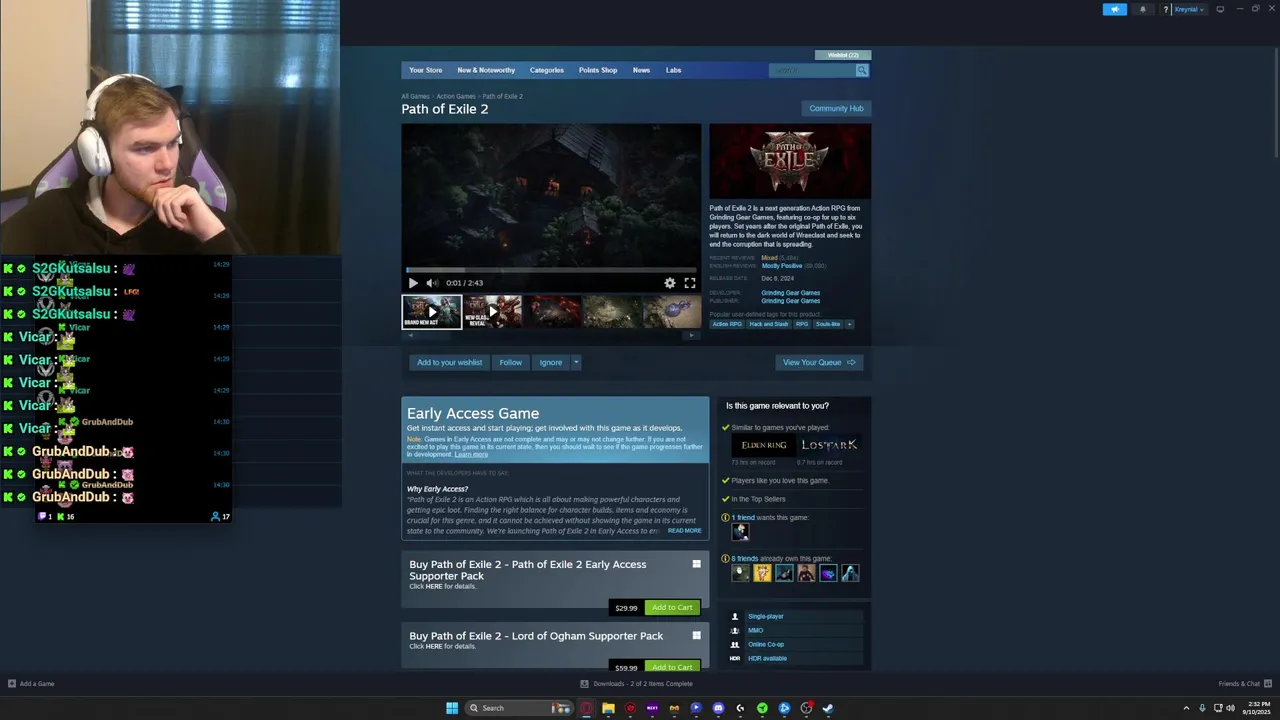Open the Labs tab in store nav
The image size is (1280, 720).
[673, 70]
